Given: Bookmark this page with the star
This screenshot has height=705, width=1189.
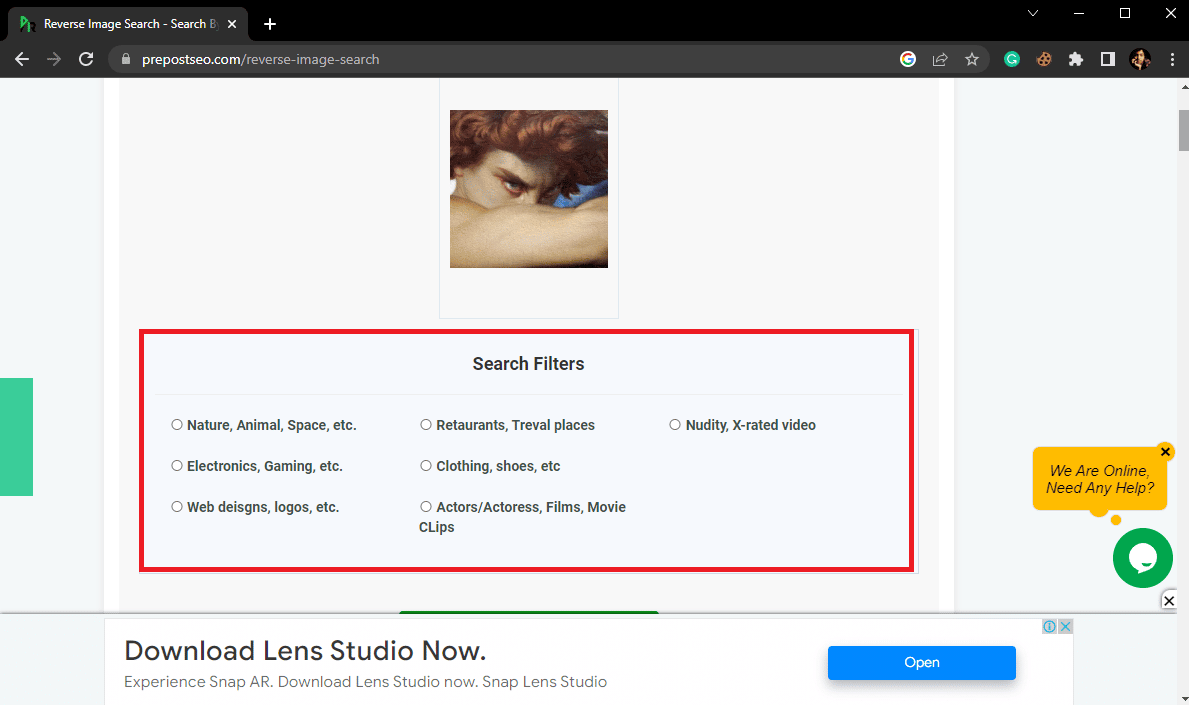Looking at the screenshot, I should click(x=972, y=59).
